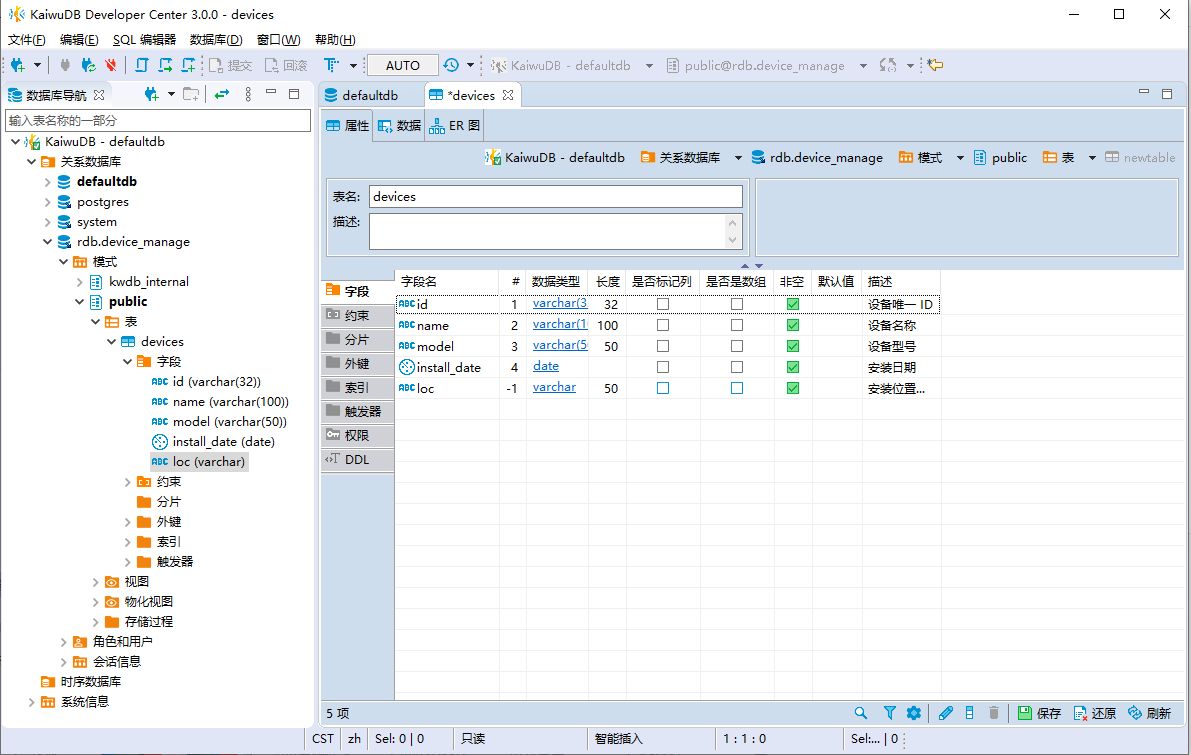Collapse the rdb.device_manage tree node
Image resolution: width=1191 pixels, height=755 pixels.
pyautogui.click(x=47, y=242)
